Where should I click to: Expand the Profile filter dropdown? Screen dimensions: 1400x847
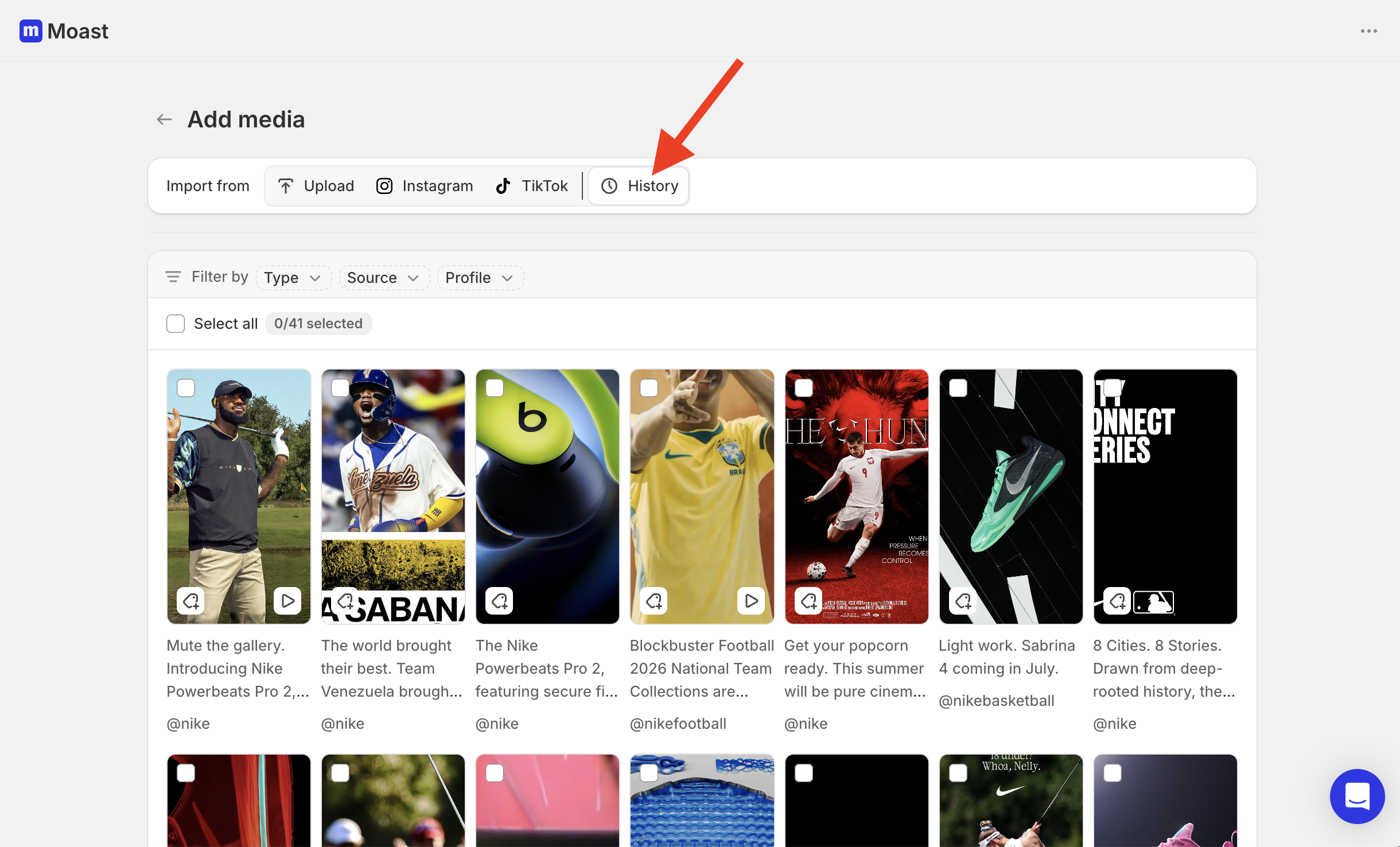coord(480,278)
